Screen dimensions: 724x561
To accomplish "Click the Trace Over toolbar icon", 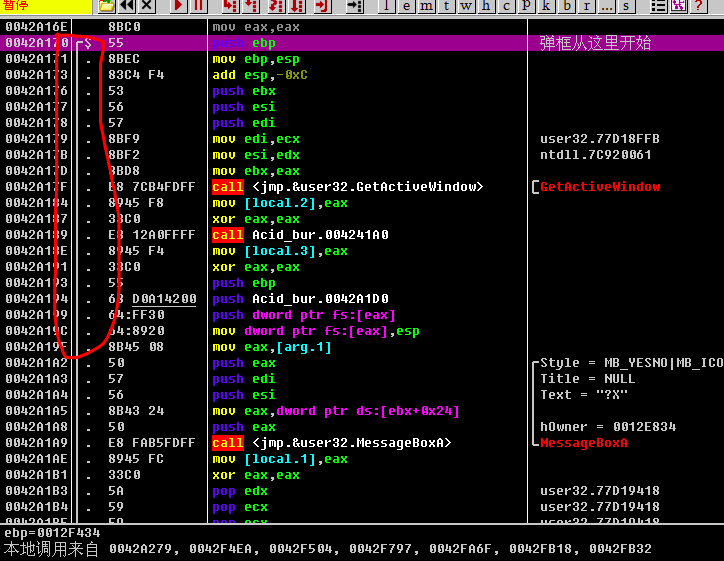I will pos(298,6).
